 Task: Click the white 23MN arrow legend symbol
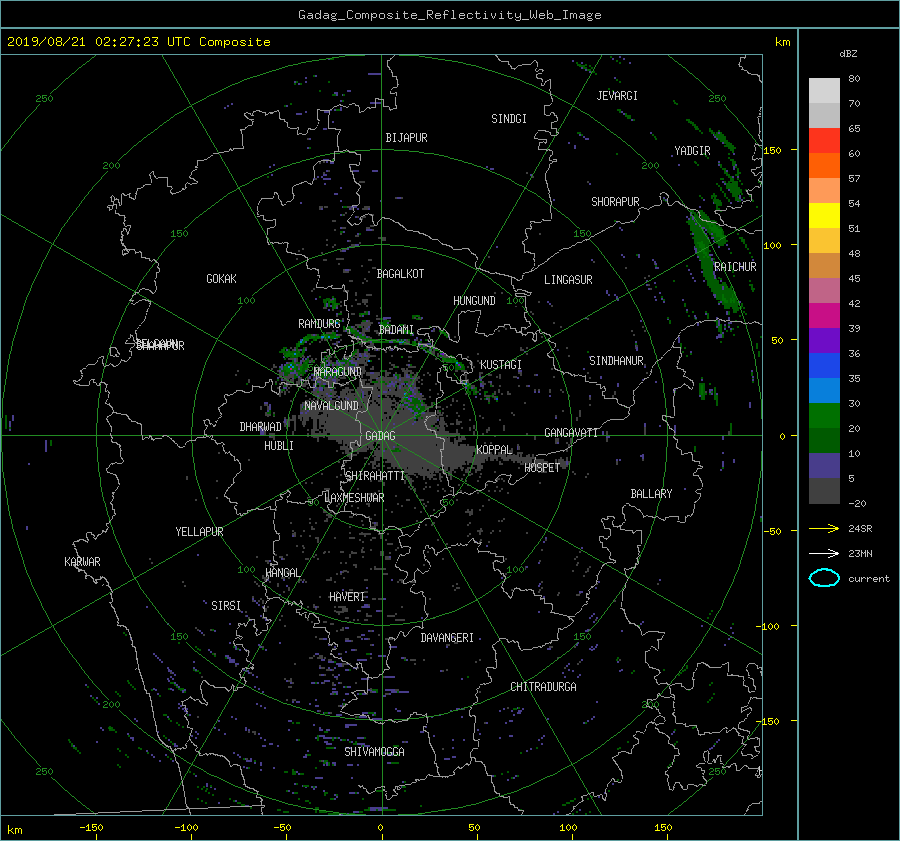pyautogui.click(x=824, y=553)
